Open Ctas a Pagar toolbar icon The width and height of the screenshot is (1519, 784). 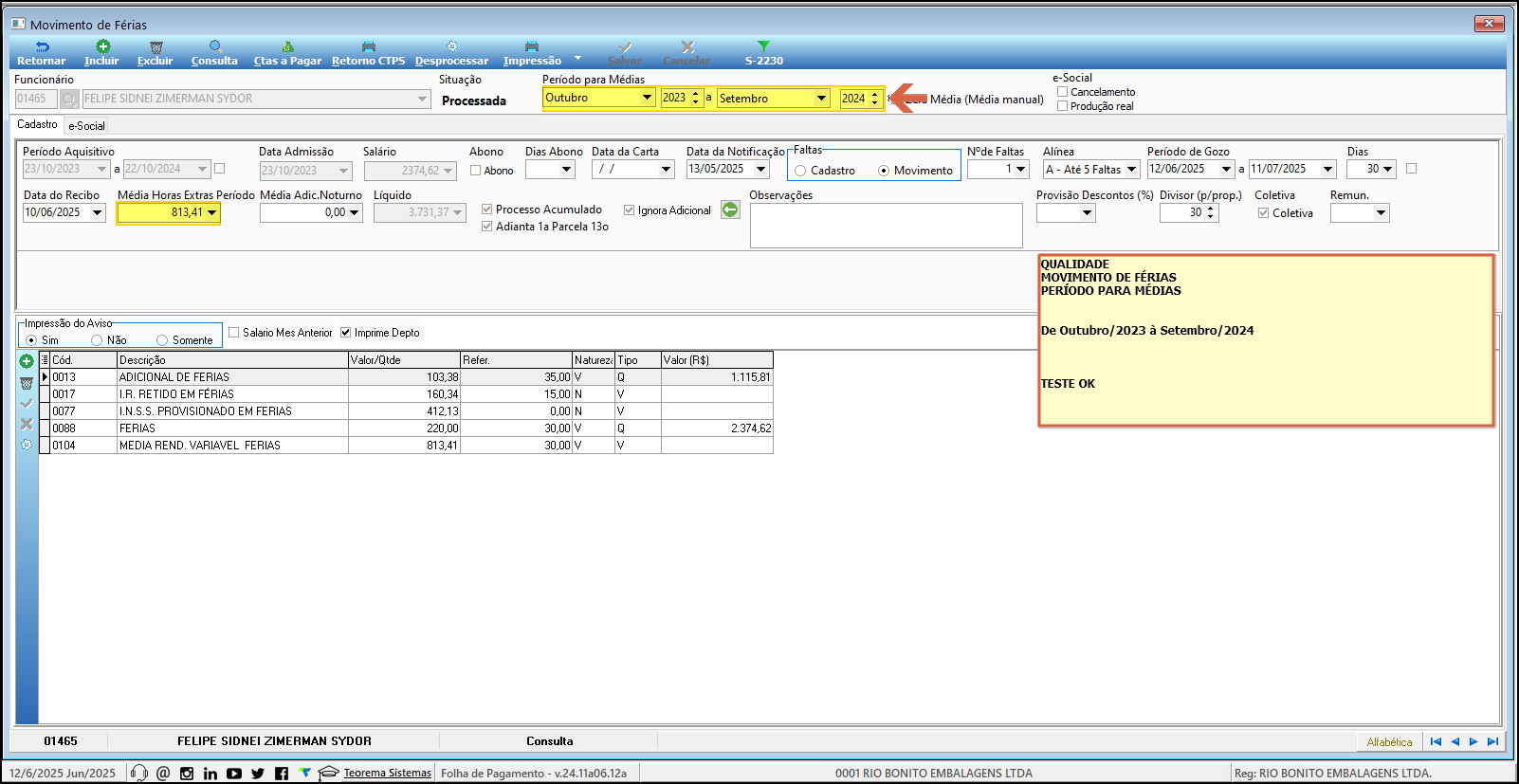point(287,46)
